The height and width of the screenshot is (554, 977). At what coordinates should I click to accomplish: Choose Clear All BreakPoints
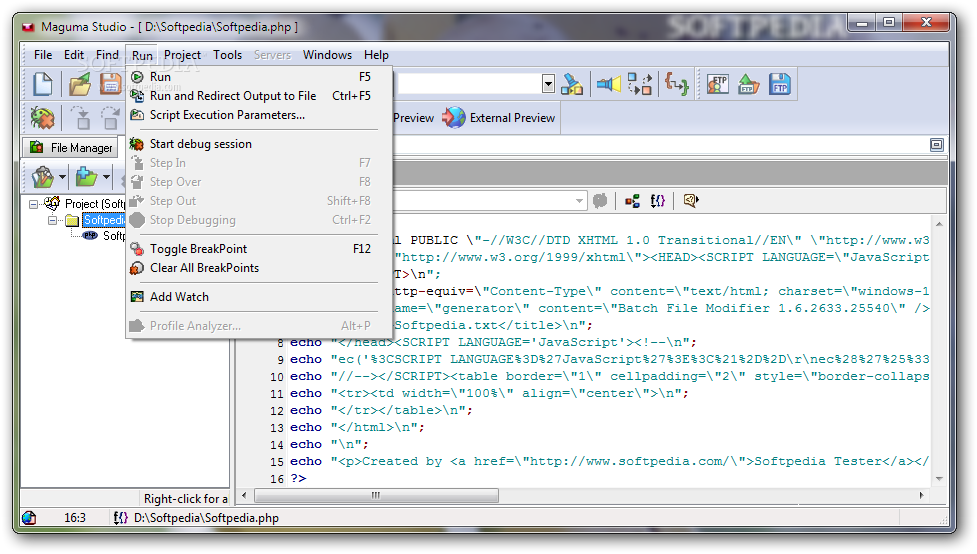tap(259, 268)
